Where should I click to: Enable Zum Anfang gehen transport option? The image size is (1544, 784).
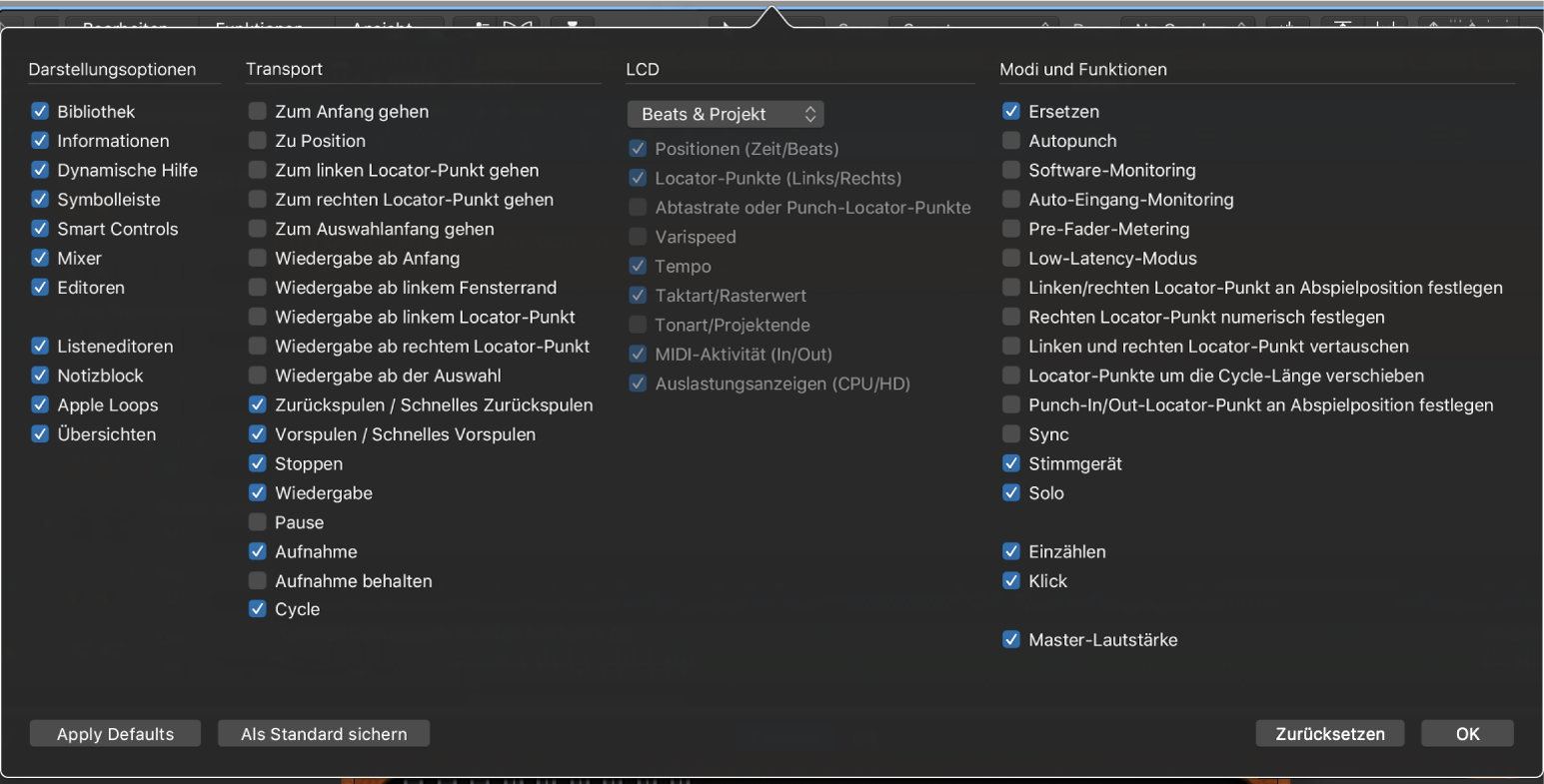pyautogui.click(x=258, y=112)
